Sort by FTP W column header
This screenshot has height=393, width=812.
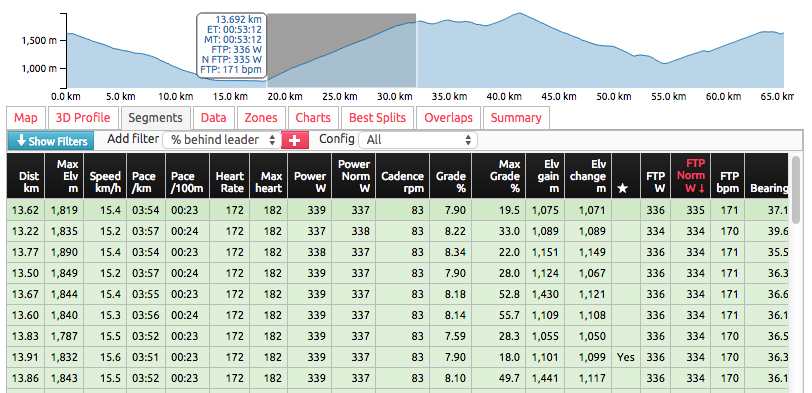point(656,176)
